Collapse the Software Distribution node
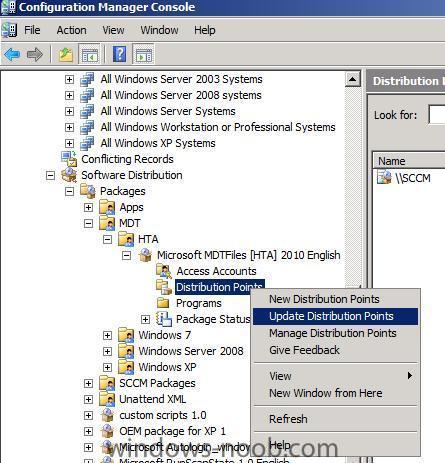 click(x=50, y=175)
